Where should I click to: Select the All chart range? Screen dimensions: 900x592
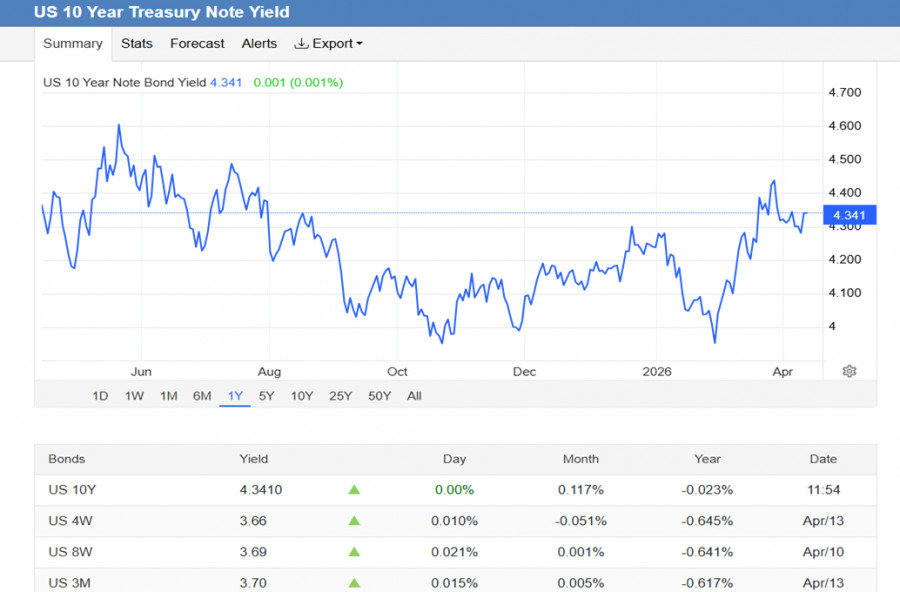pos(414,396)
